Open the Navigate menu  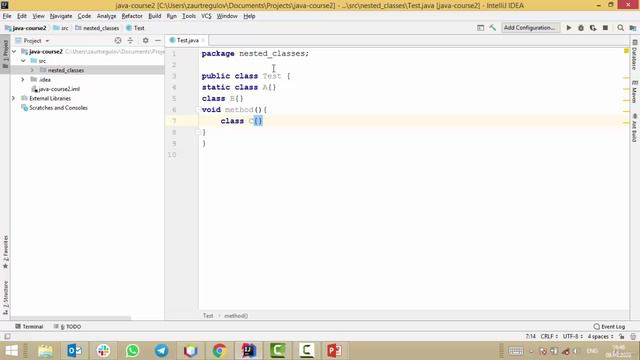click(61, 16)
